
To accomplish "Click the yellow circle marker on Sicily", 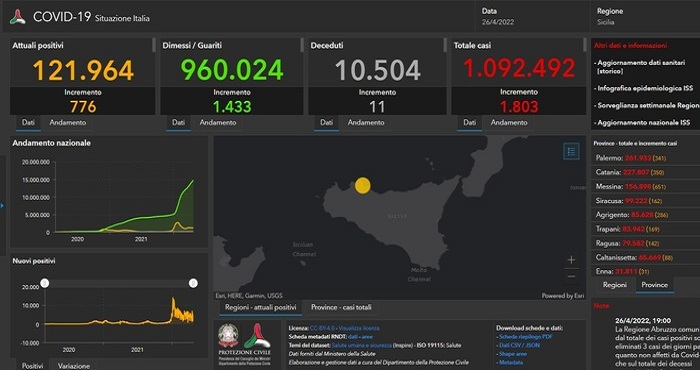I will (x=362, y=185).
